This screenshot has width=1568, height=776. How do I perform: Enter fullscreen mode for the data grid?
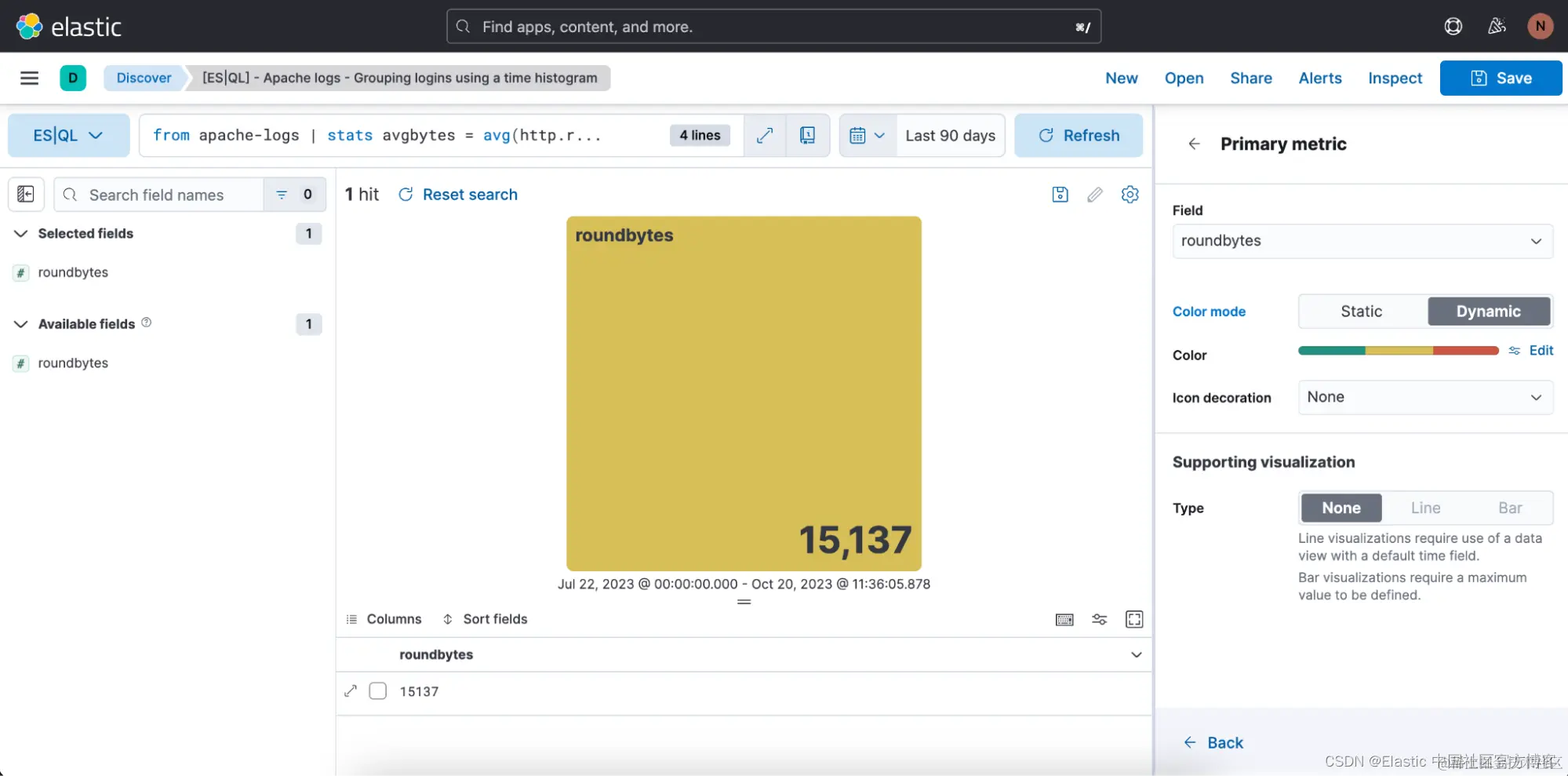click(x=1134, y=620)
